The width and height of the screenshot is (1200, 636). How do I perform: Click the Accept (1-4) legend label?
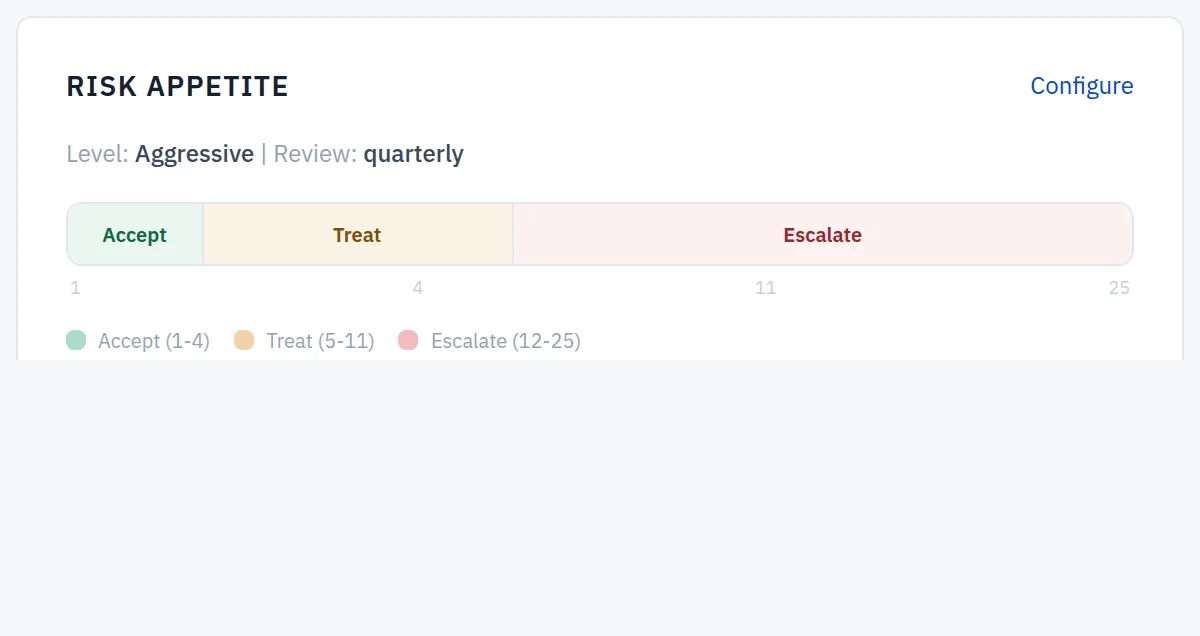point(154,341)
